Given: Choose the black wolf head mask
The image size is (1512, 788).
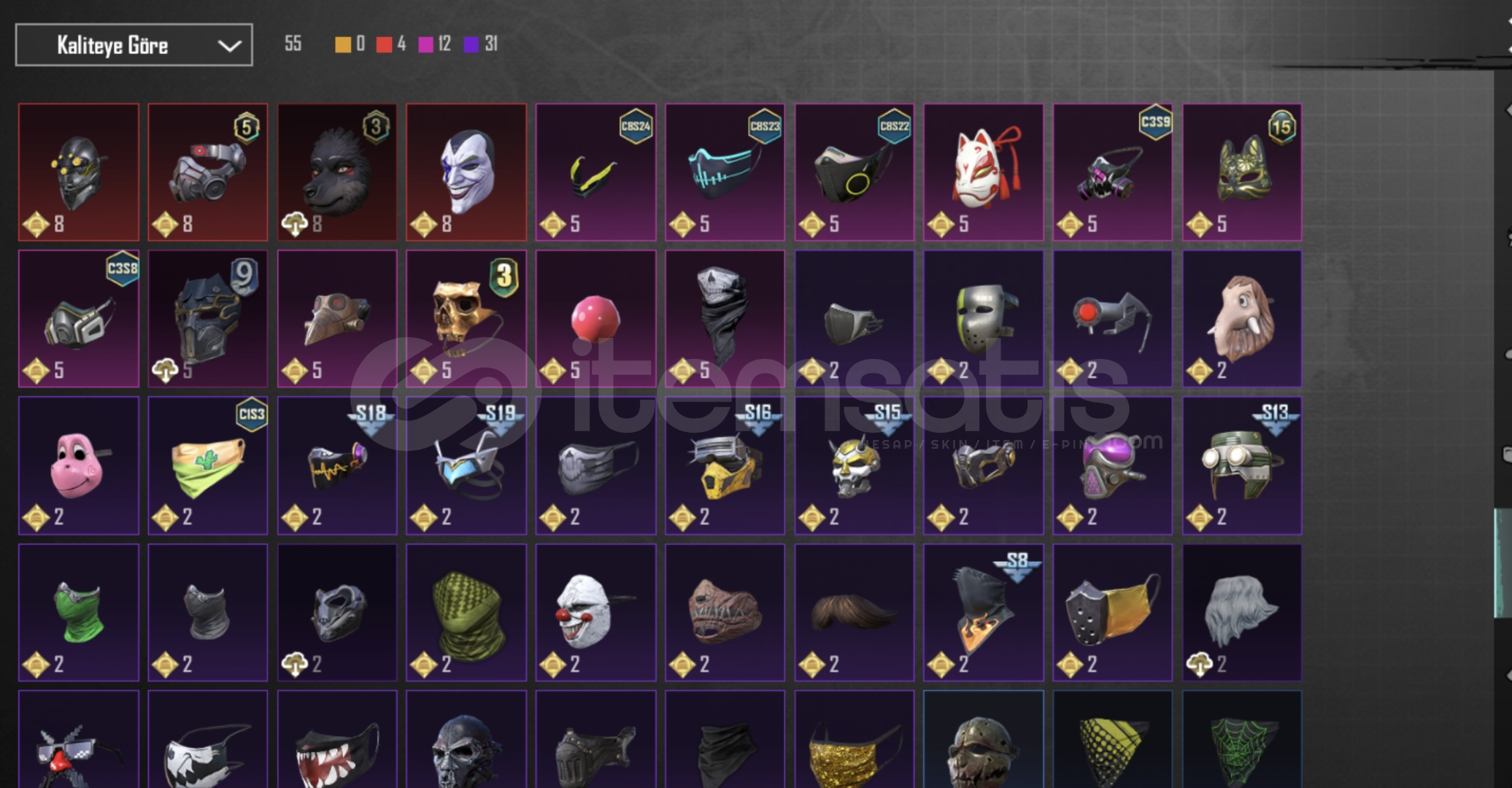Looking at the screenshot, I should tap(337, 172).
